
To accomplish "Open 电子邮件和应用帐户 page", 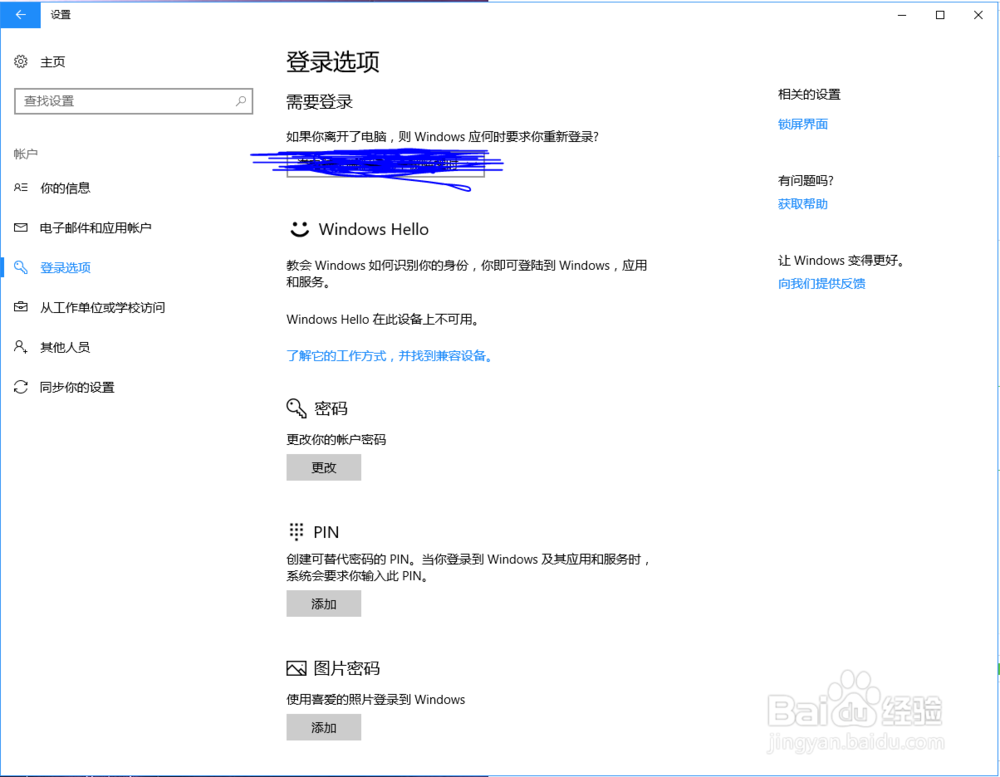I will click(x=96, y=228).
